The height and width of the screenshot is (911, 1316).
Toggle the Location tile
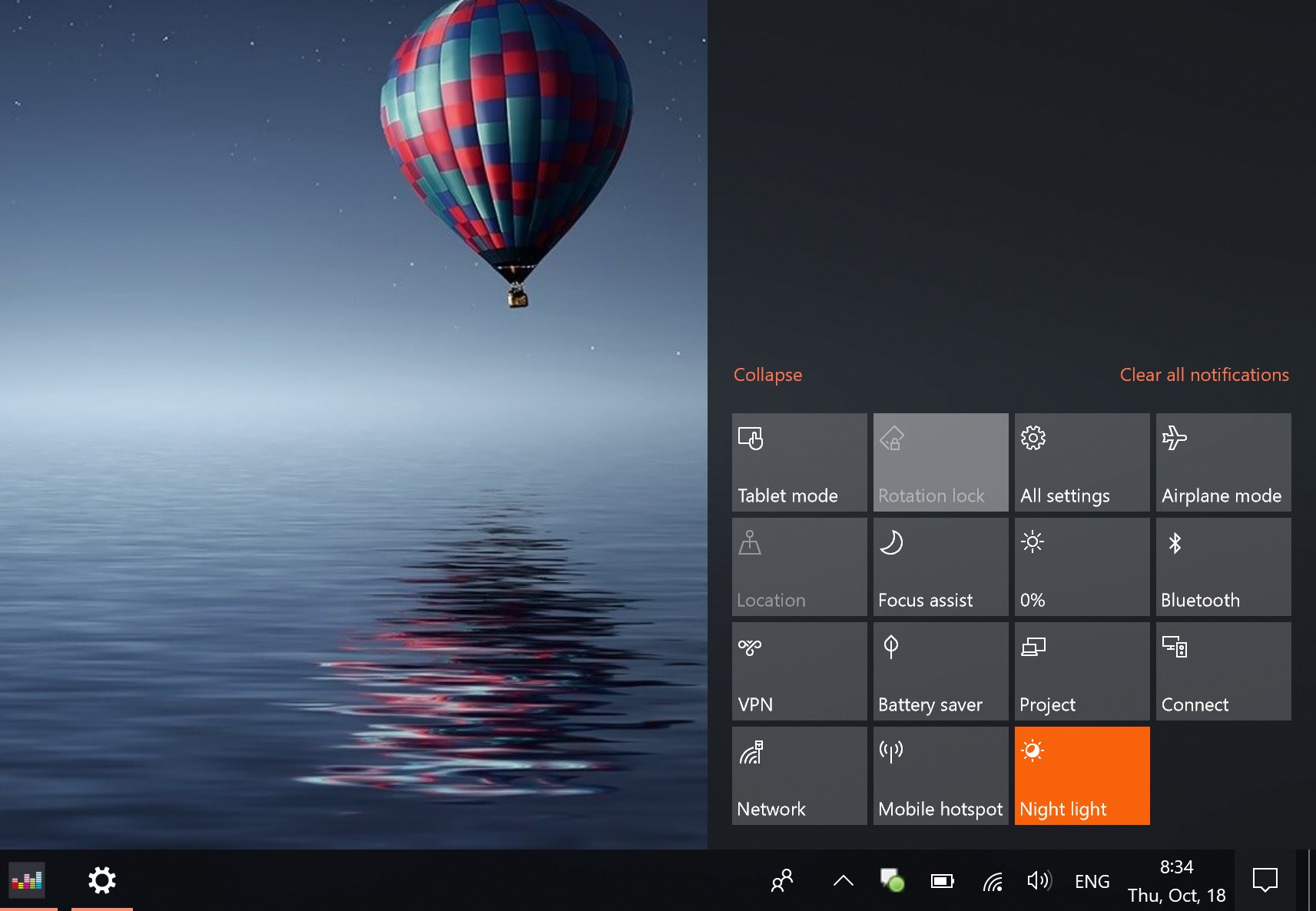pyautogui.click(x=799, y=567)
